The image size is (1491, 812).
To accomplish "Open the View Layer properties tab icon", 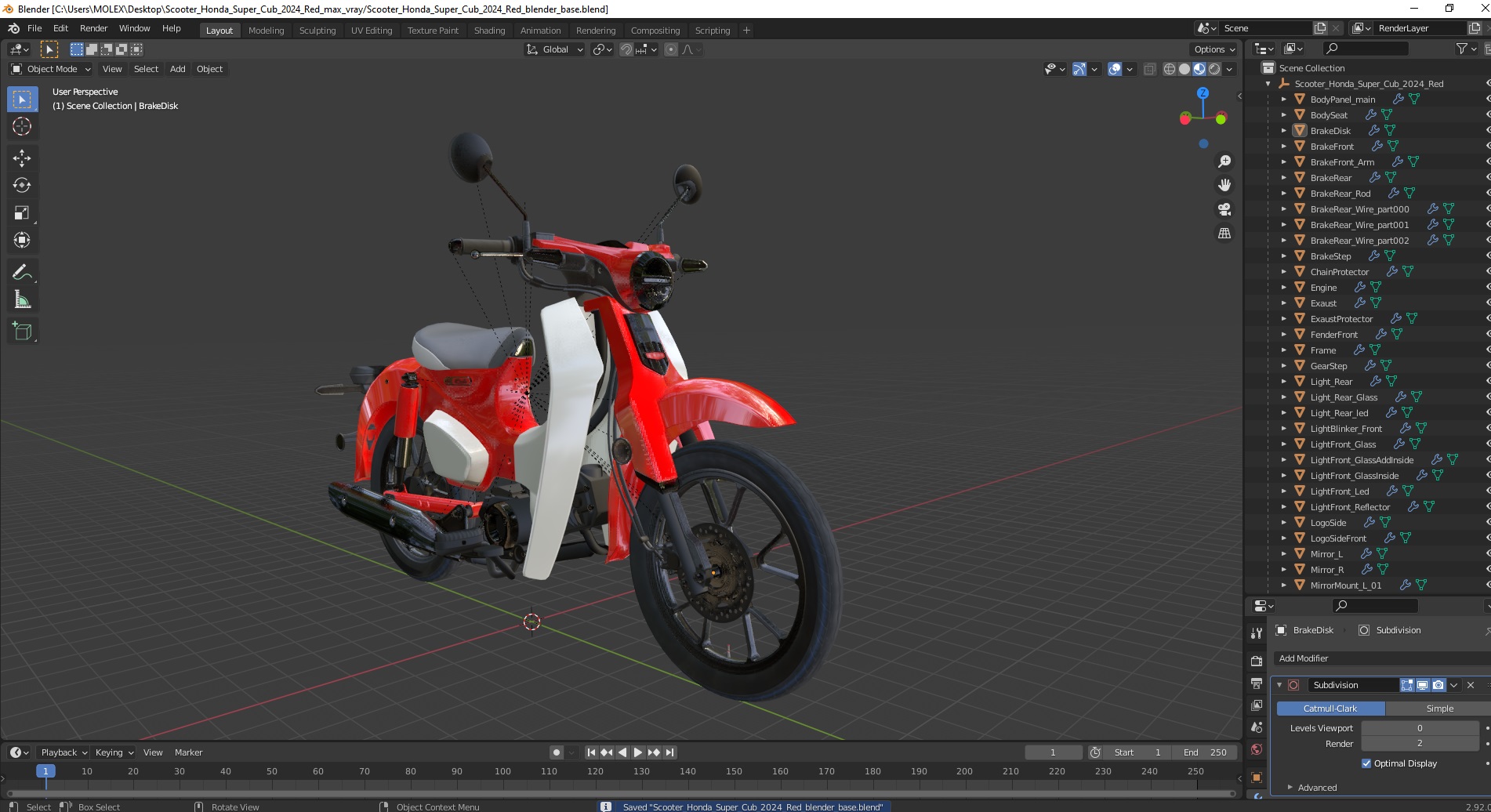I will (1257, 705).
